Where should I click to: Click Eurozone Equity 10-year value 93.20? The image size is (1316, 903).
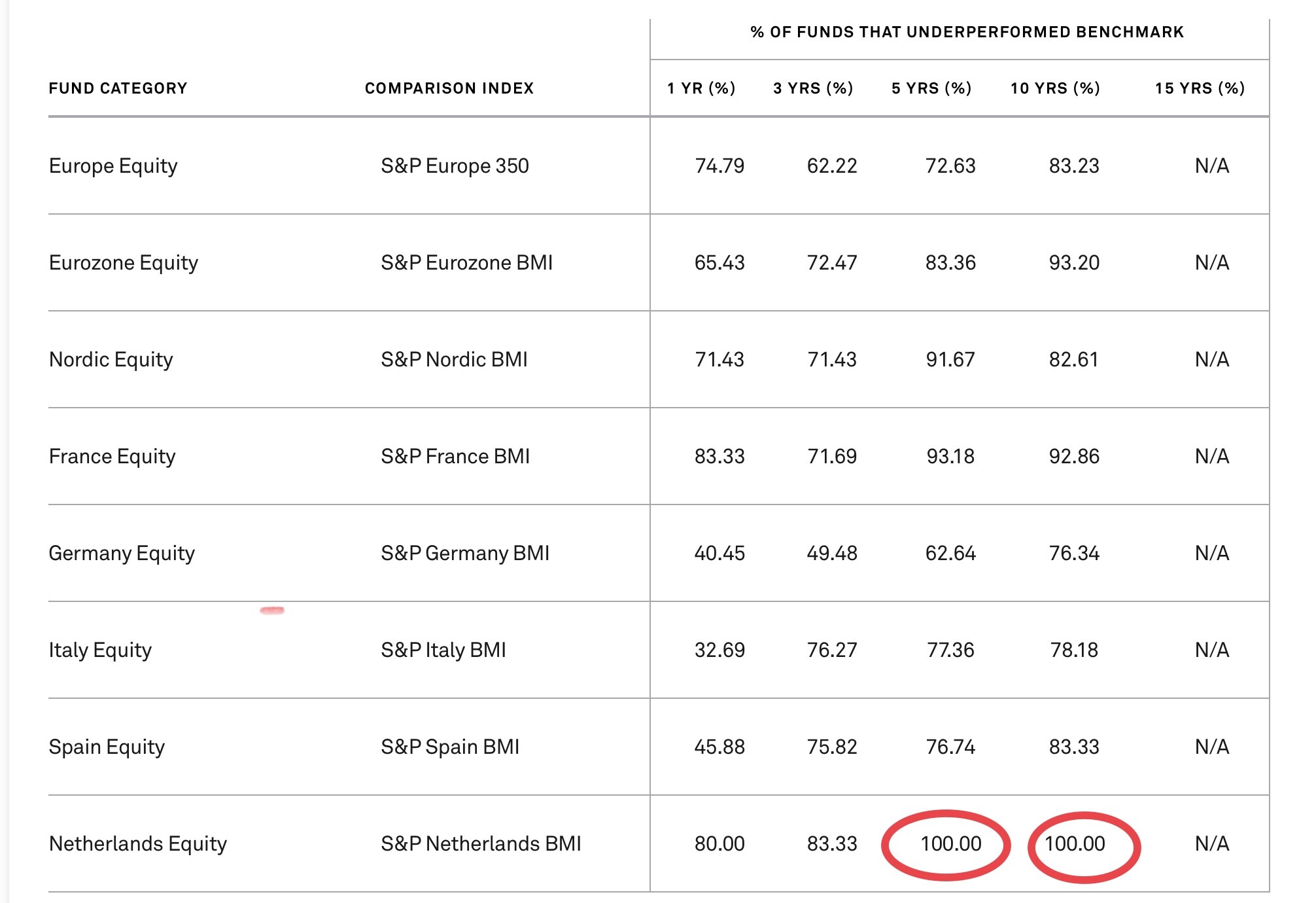(1074, 263)
